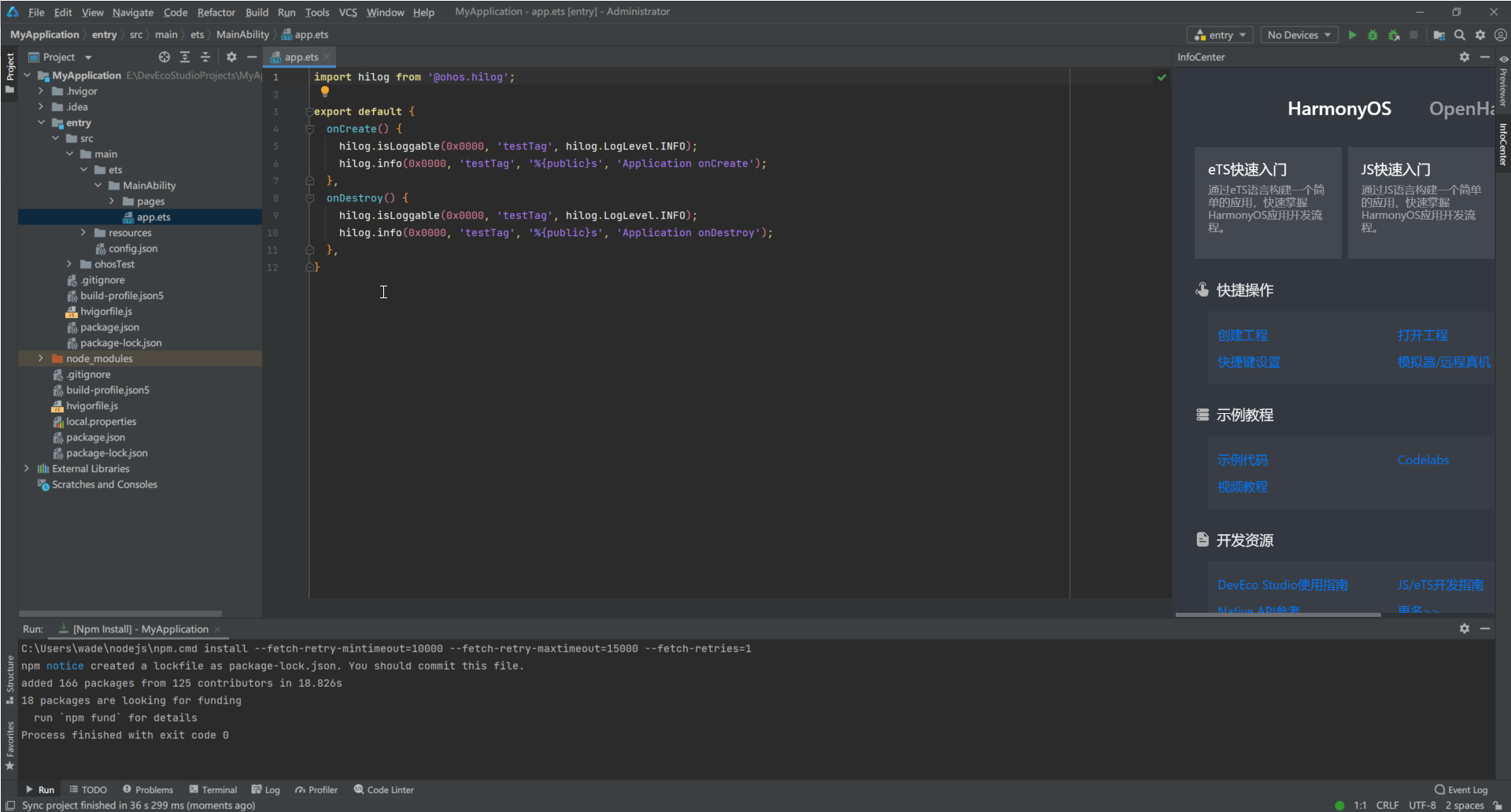Toggle read-only lock icon in status bar

coord(1497,805)
